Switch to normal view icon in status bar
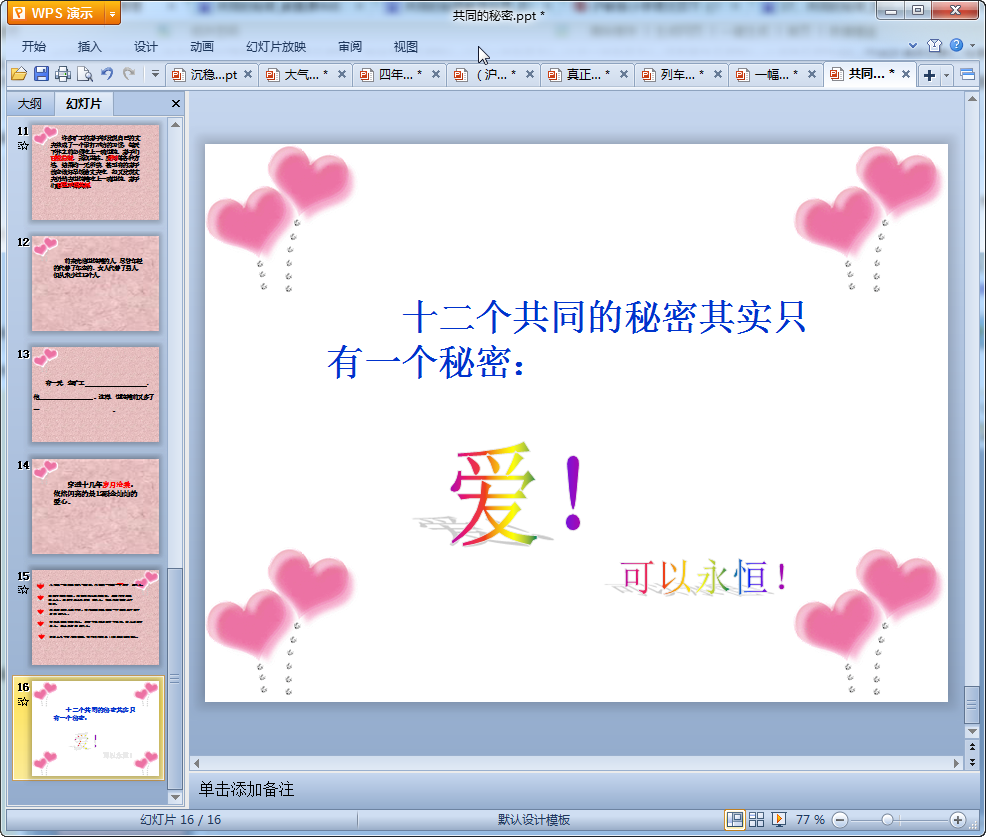Viewport: 986px width, 837px height. coord(734,819)
